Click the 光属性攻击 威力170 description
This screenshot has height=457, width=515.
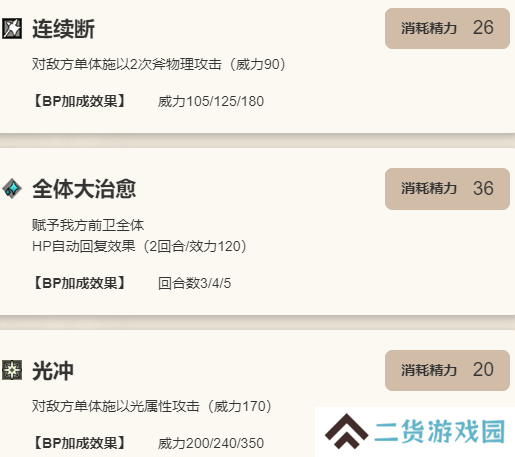coord(152,406)
